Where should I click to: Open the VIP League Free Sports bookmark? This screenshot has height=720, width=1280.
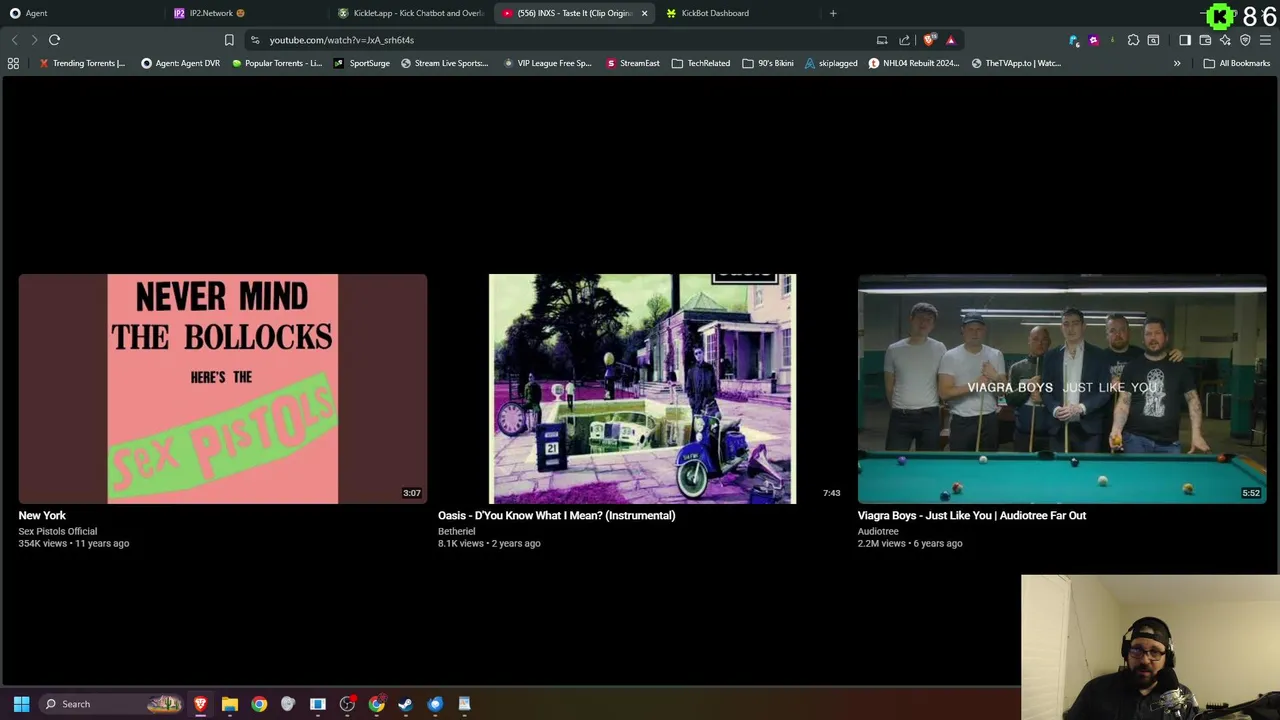pyautogui.click(x=548, y=63)
